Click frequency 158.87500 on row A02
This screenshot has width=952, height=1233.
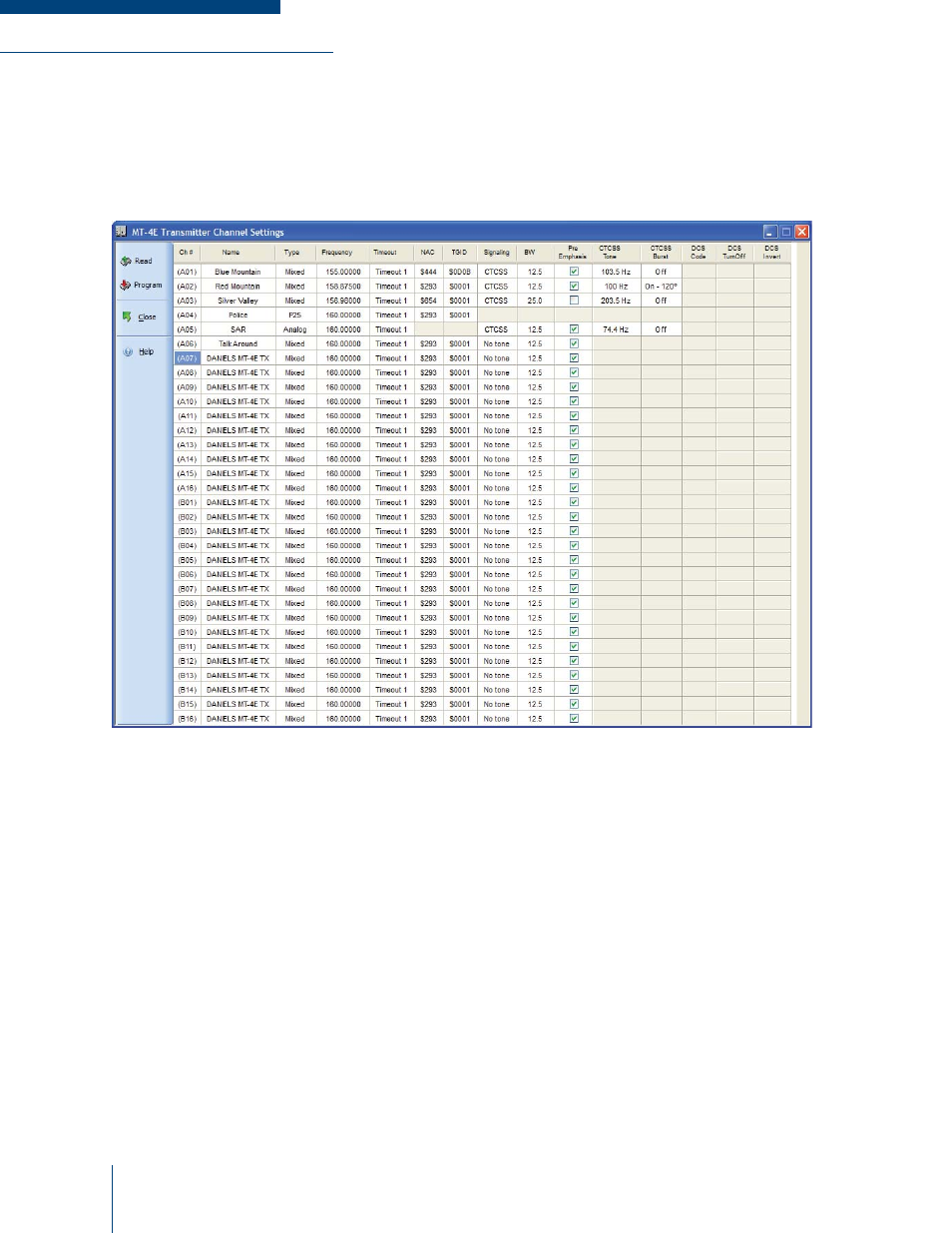pos(343,286)
